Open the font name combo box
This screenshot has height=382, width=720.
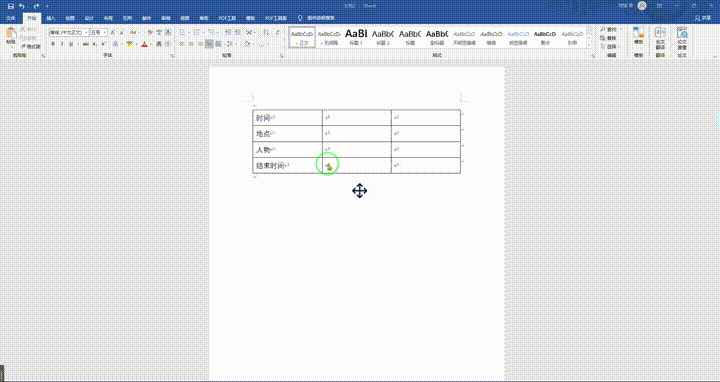(x=69, y=33)
